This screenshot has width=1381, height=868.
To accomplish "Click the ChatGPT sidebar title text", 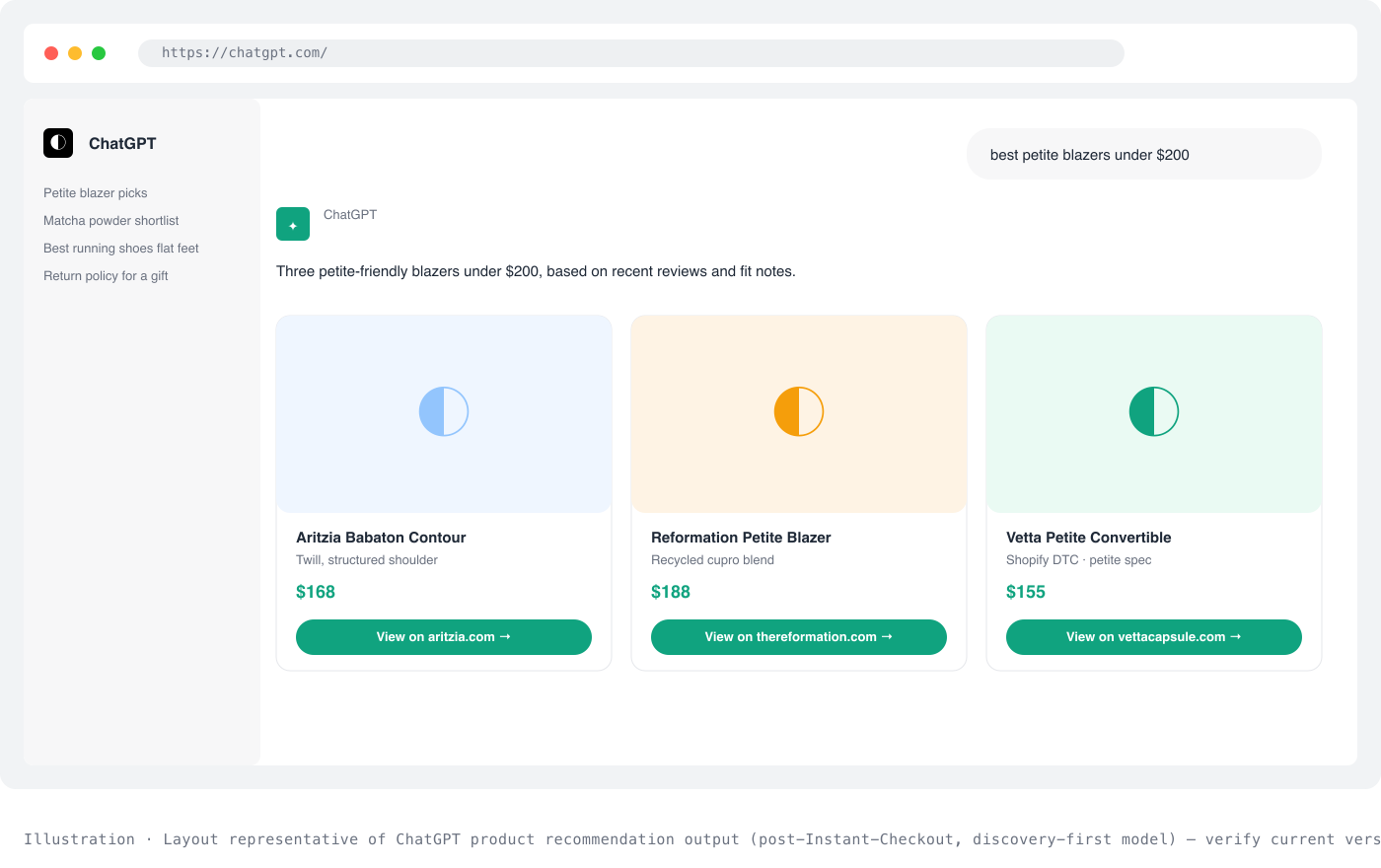I will 122,143.
